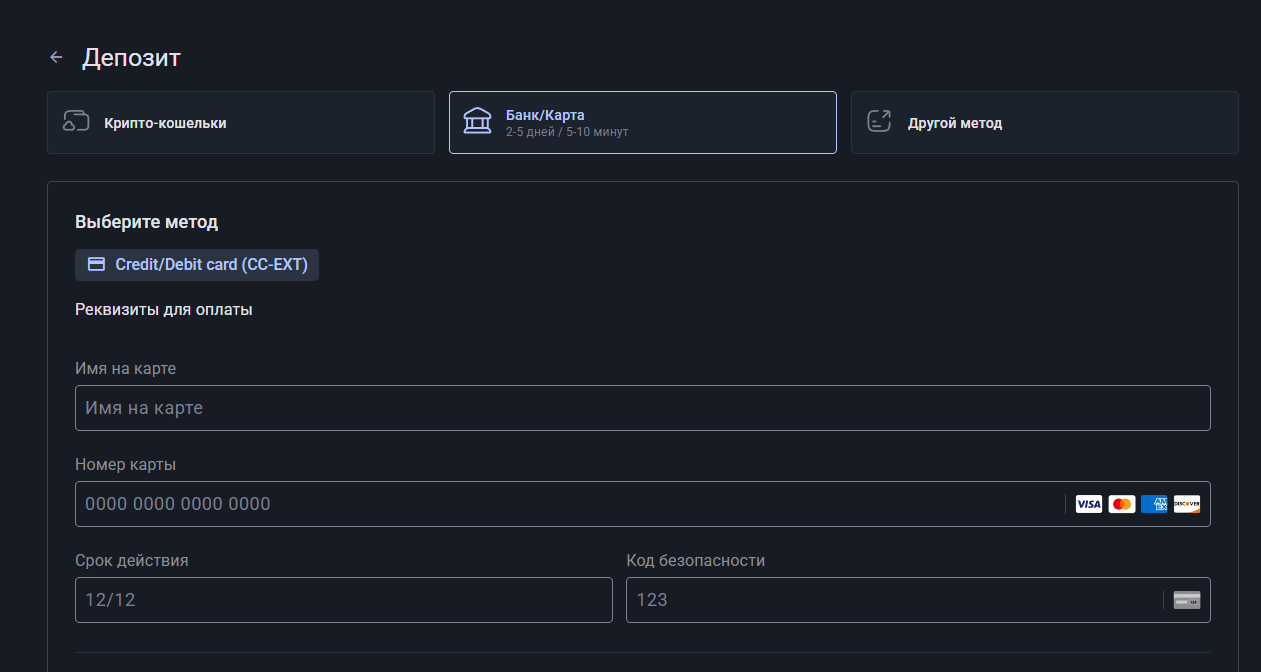This screenshot has width=1261, height=672.
Task: Click the 2-5 дней / 5-10 минут subtitle
Action: pyautogui.click(x=567, y=132)
